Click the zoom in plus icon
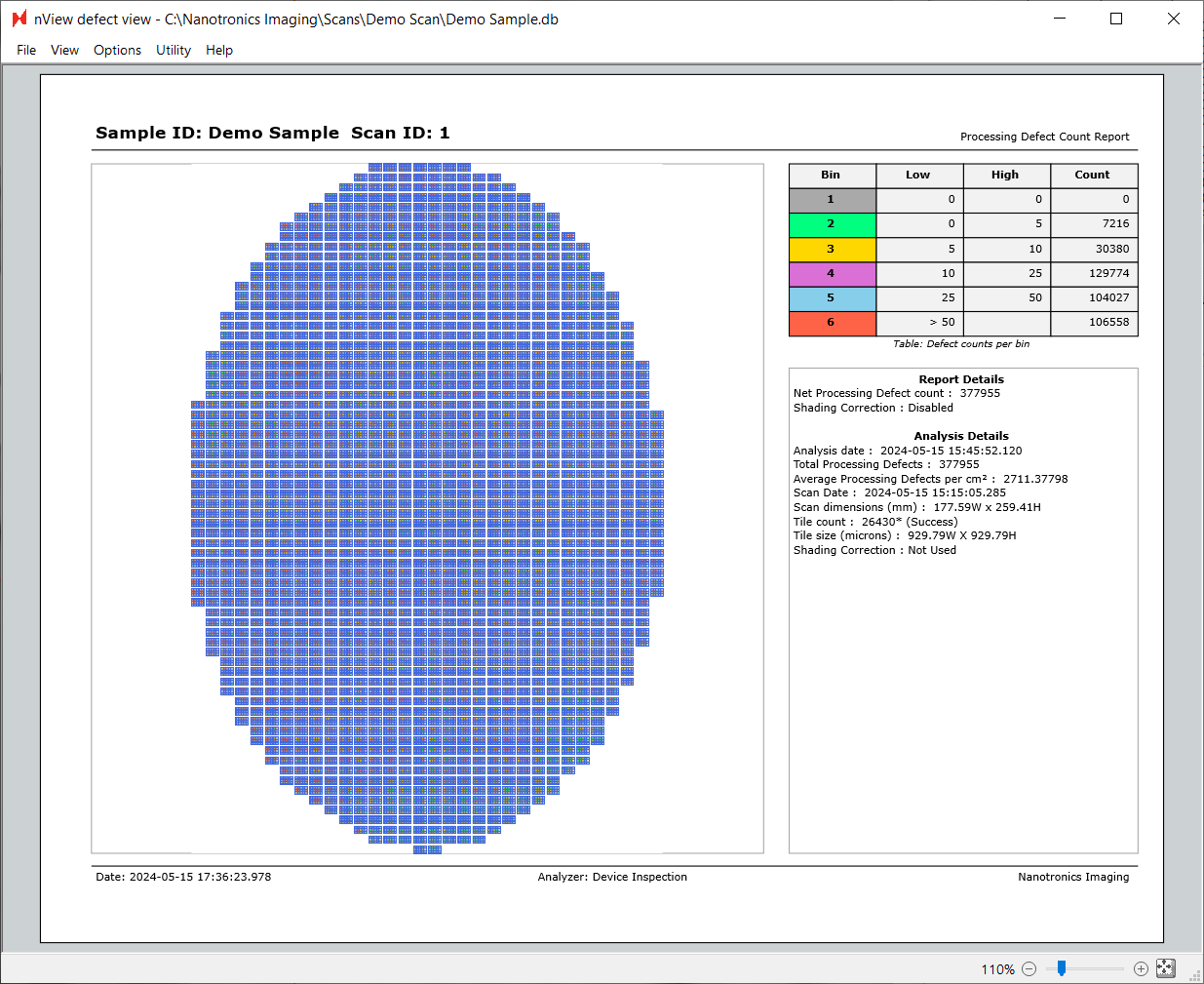 [x=1141, y=969]
